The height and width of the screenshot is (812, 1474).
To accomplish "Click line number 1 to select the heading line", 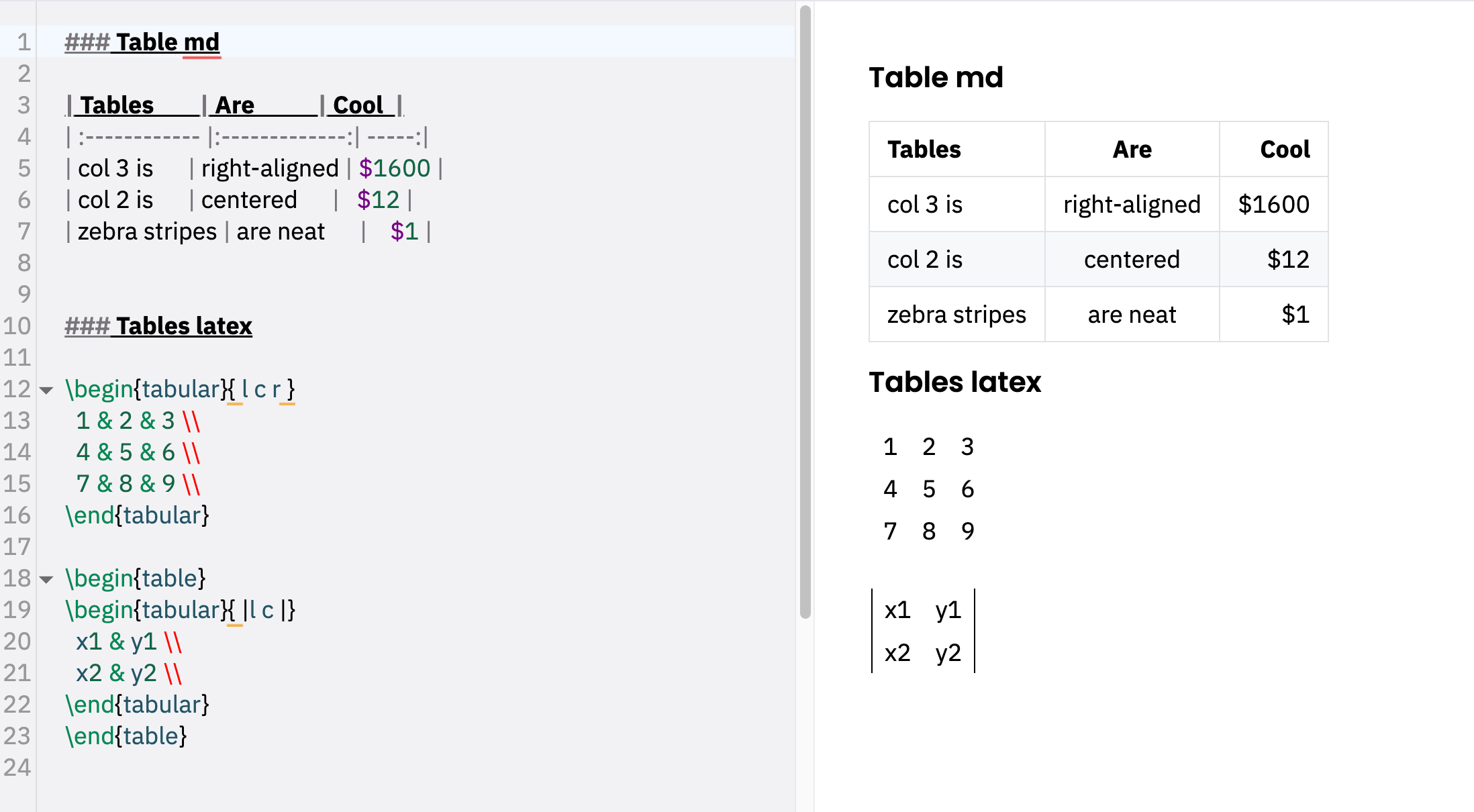I will pyautogui.click(x=23, y=42).
